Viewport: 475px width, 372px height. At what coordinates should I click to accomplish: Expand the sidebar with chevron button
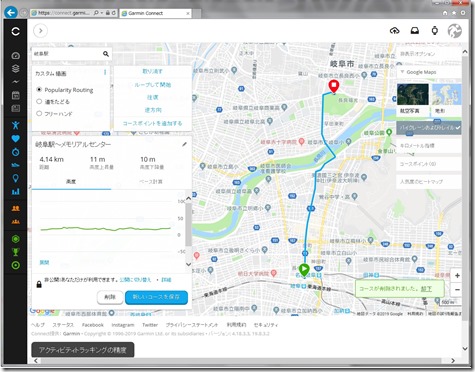click(40, 31)
